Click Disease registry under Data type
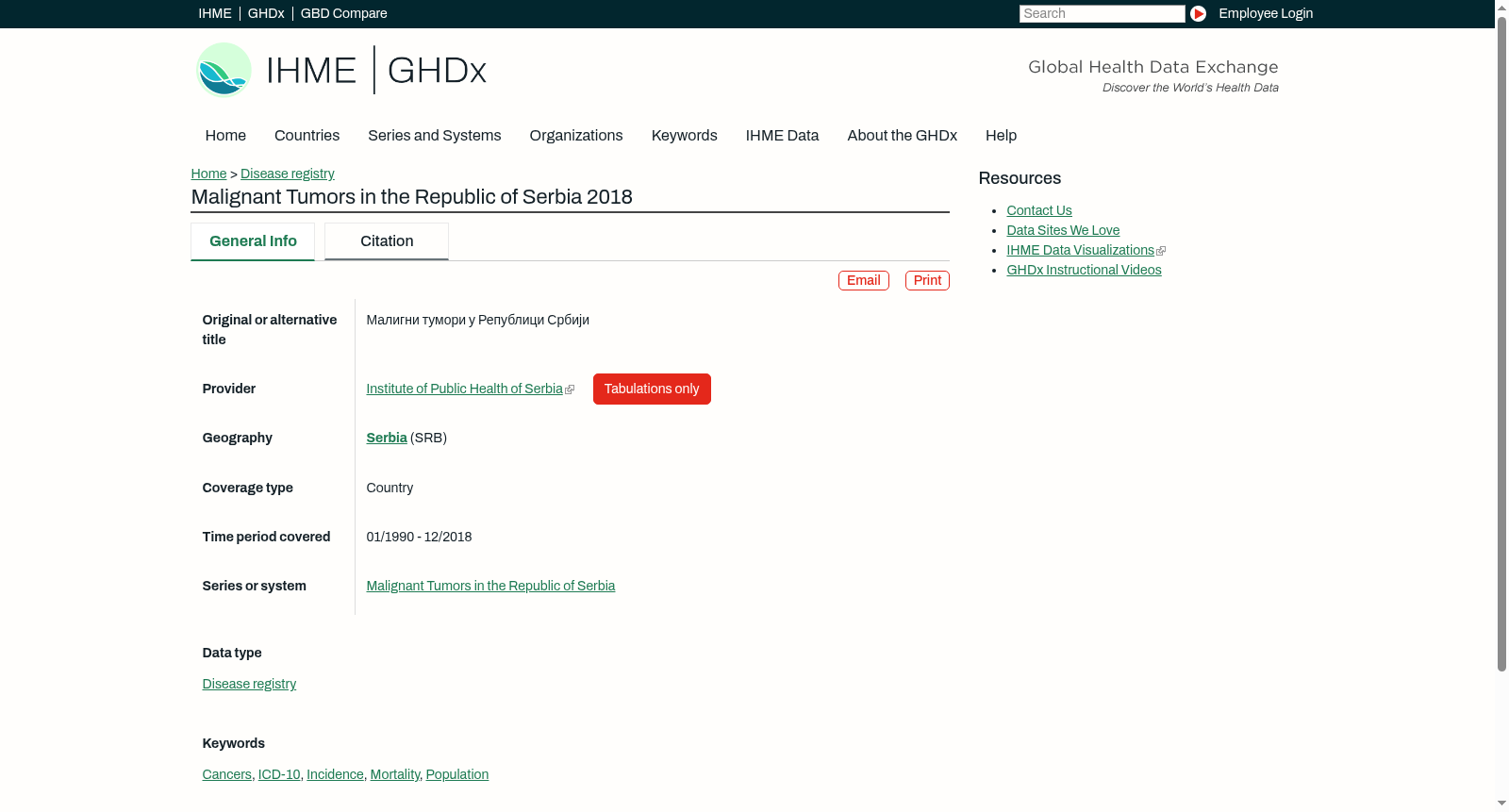 (249, 684)
